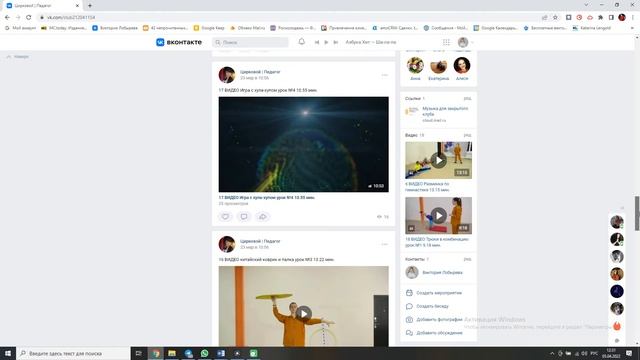Open the author avatar on the Chinese mat post
Image resolution: width=640 pixels, height=360 pixels.
(227, 244)
